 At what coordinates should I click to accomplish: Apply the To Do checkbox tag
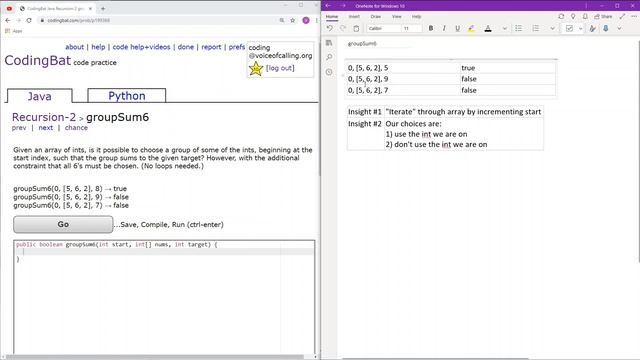coord(569,28)
